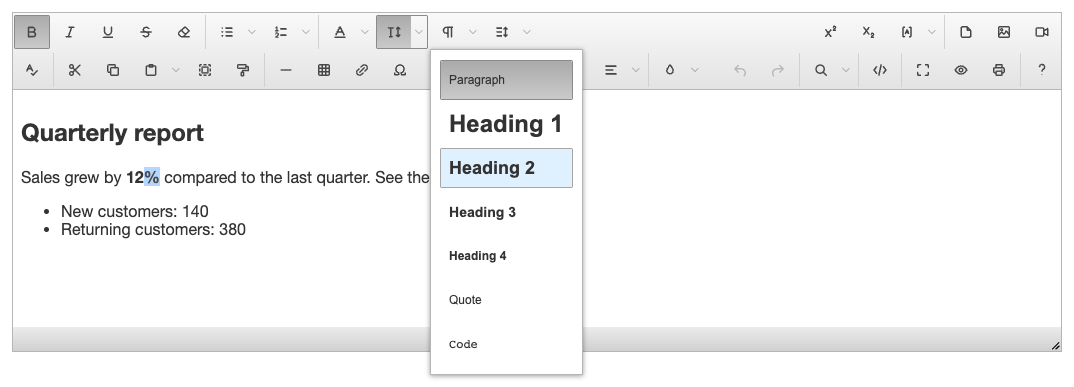
Task: Open preview with eye icon
Action: 961,70
